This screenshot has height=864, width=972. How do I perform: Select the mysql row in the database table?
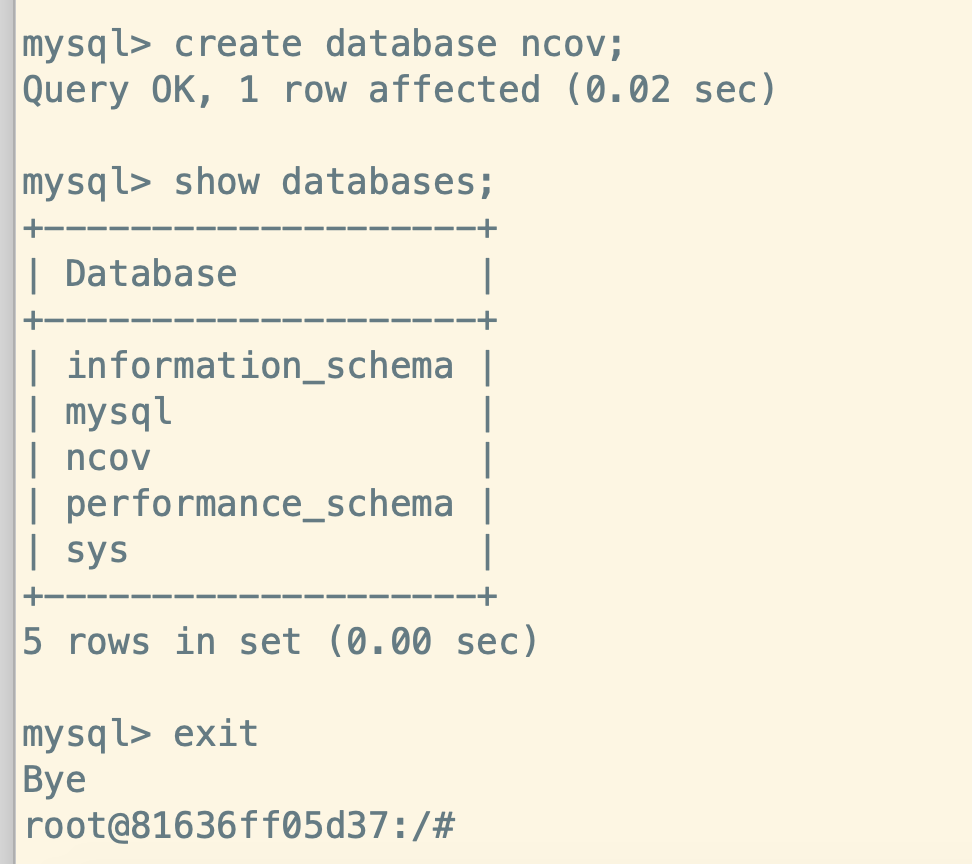pyautogui.click(x=119, y=412)
